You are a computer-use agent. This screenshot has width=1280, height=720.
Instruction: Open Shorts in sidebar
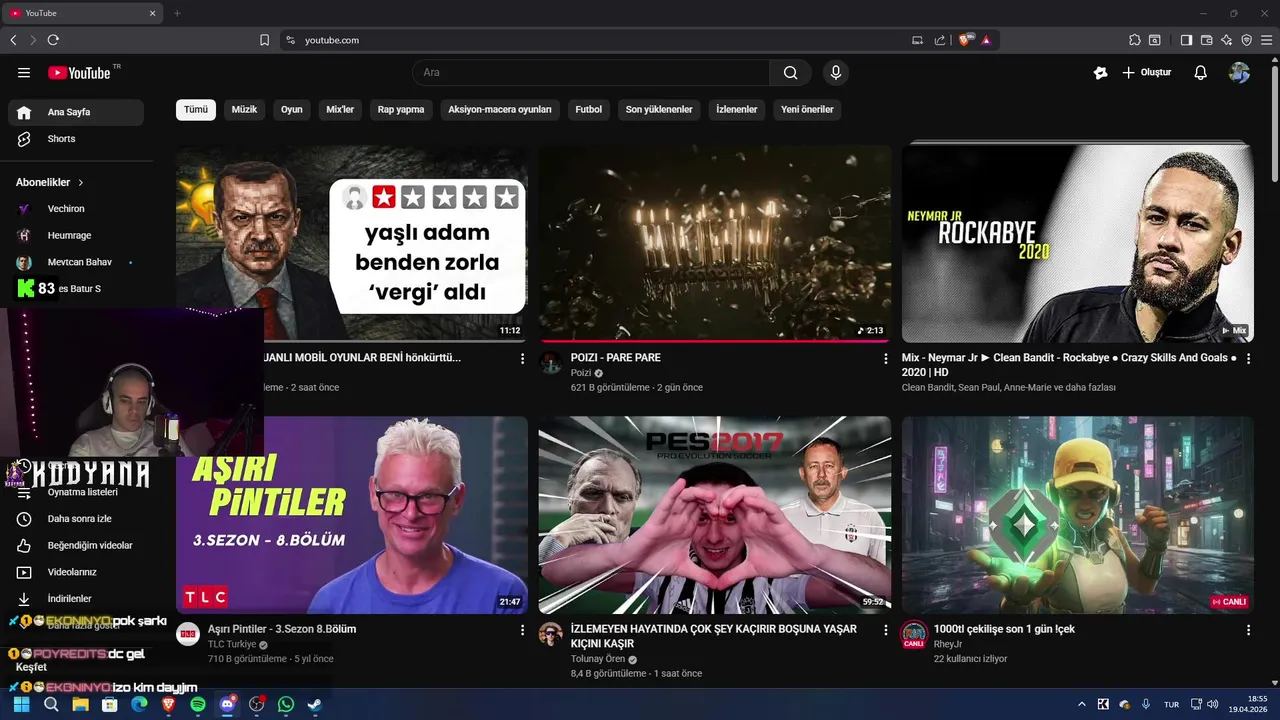click(x=76, y=139)
